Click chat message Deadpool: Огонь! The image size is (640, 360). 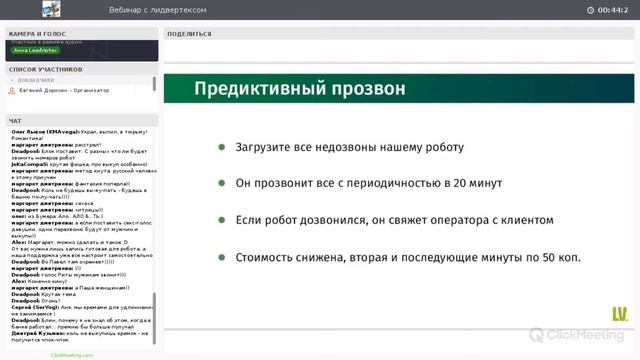coord(36,301)
